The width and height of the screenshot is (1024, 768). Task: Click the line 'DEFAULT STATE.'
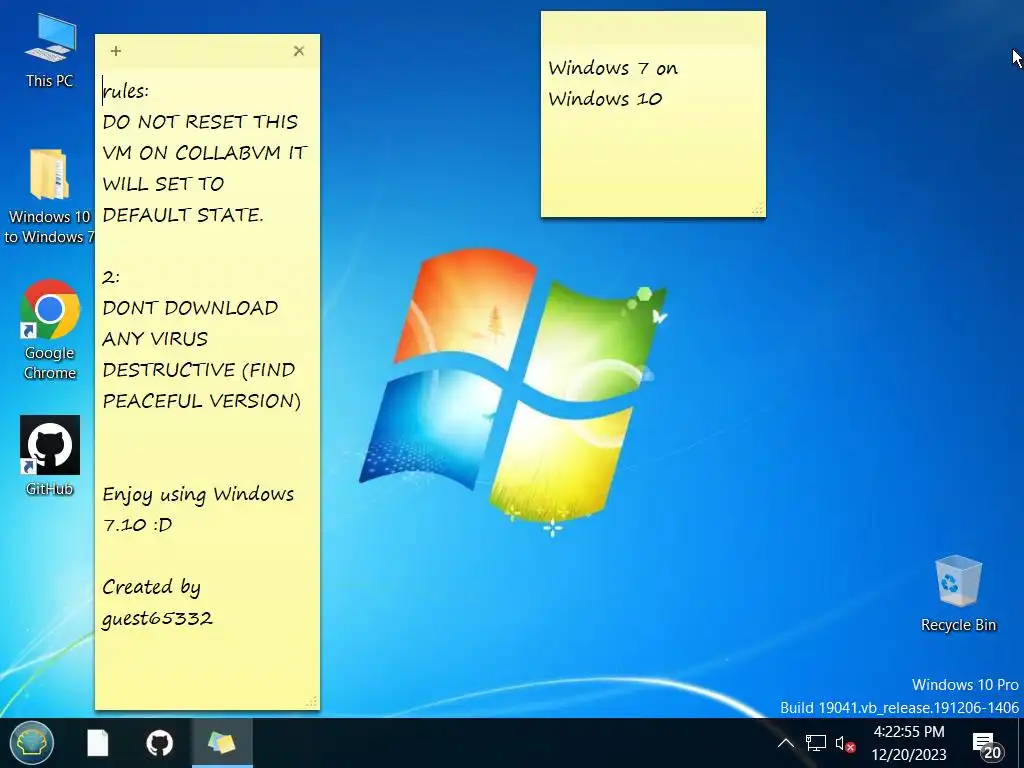tap(183, 215)
